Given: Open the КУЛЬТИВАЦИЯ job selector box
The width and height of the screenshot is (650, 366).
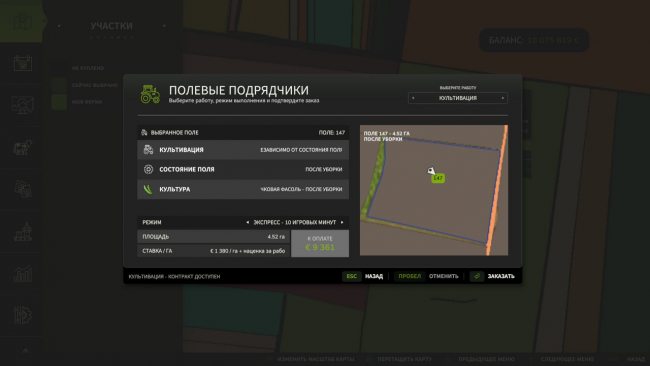Looking at the screenshot, I should click(x=458, y=98).
